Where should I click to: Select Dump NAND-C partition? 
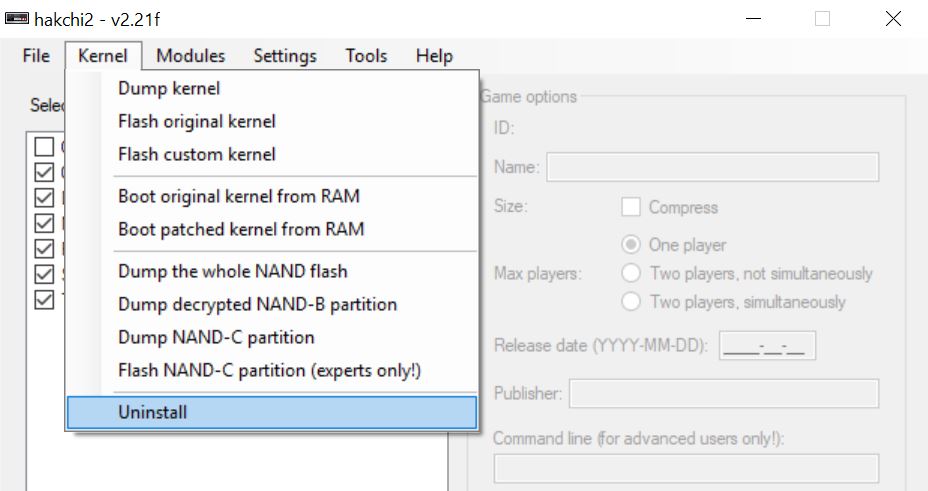coord(272,337)
